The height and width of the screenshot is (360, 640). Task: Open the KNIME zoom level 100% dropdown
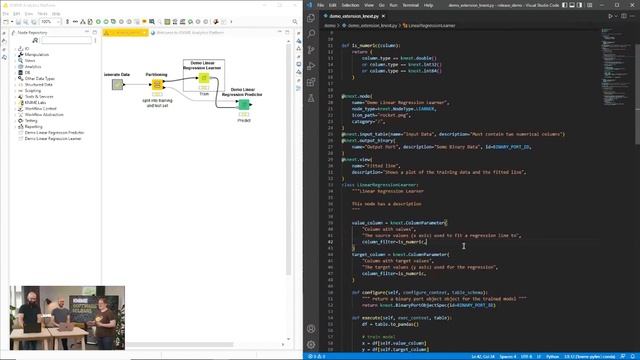(x=50, y=22)
